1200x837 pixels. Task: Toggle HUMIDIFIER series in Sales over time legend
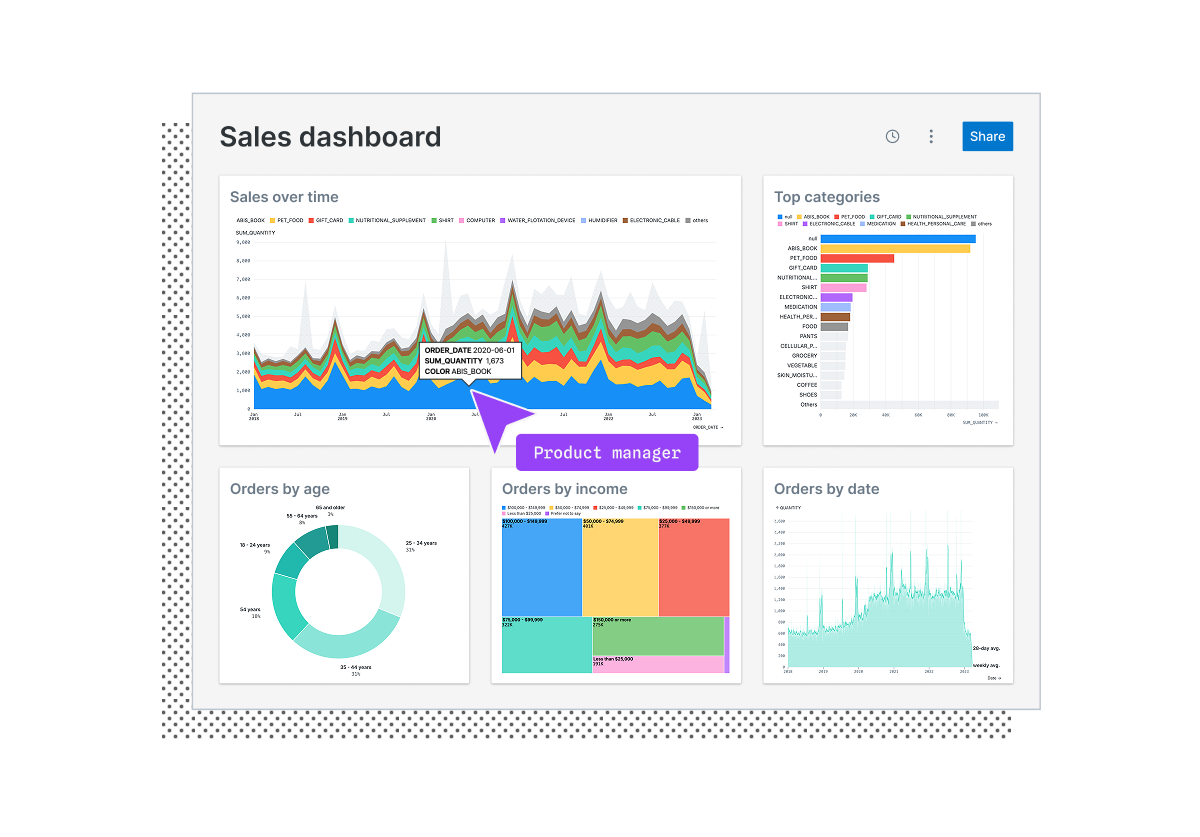pyautogui.click(x=598, y=220)
